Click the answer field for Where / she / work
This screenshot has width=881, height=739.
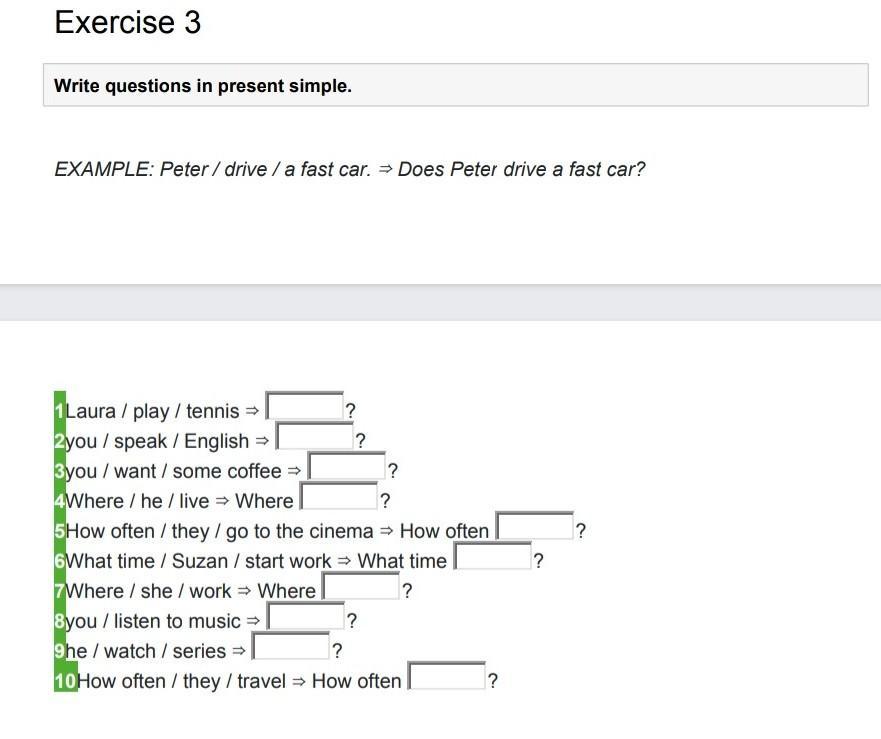[361, 586]
